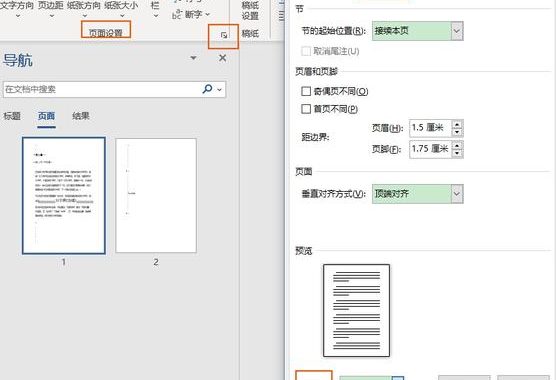Click the 页面设置 group label
Viewport: 556px width, 380px height.
point(105,33)
